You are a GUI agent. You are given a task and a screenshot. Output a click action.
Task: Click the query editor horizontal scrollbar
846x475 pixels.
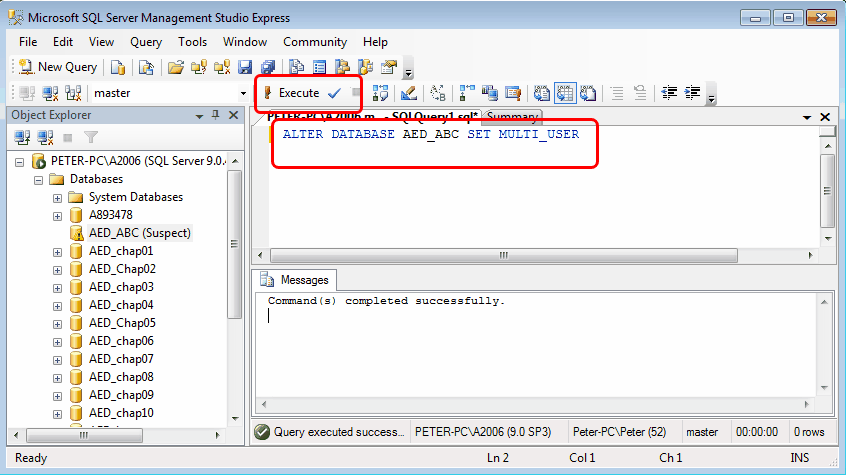coord(503,255)
